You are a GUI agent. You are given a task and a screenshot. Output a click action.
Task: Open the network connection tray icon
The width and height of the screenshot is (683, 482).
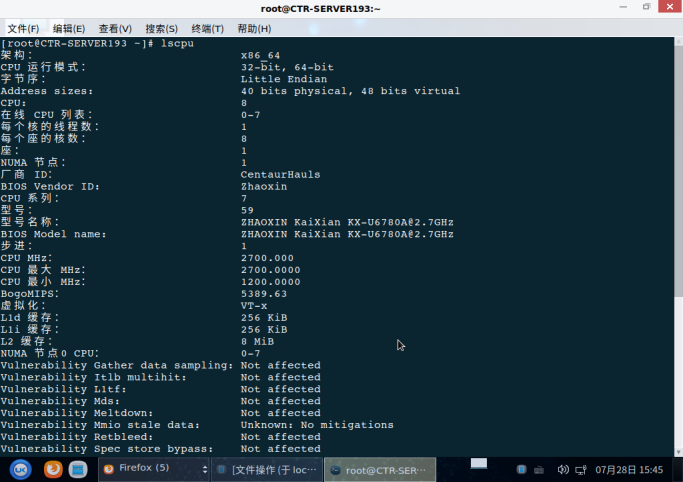coord(581,470)
